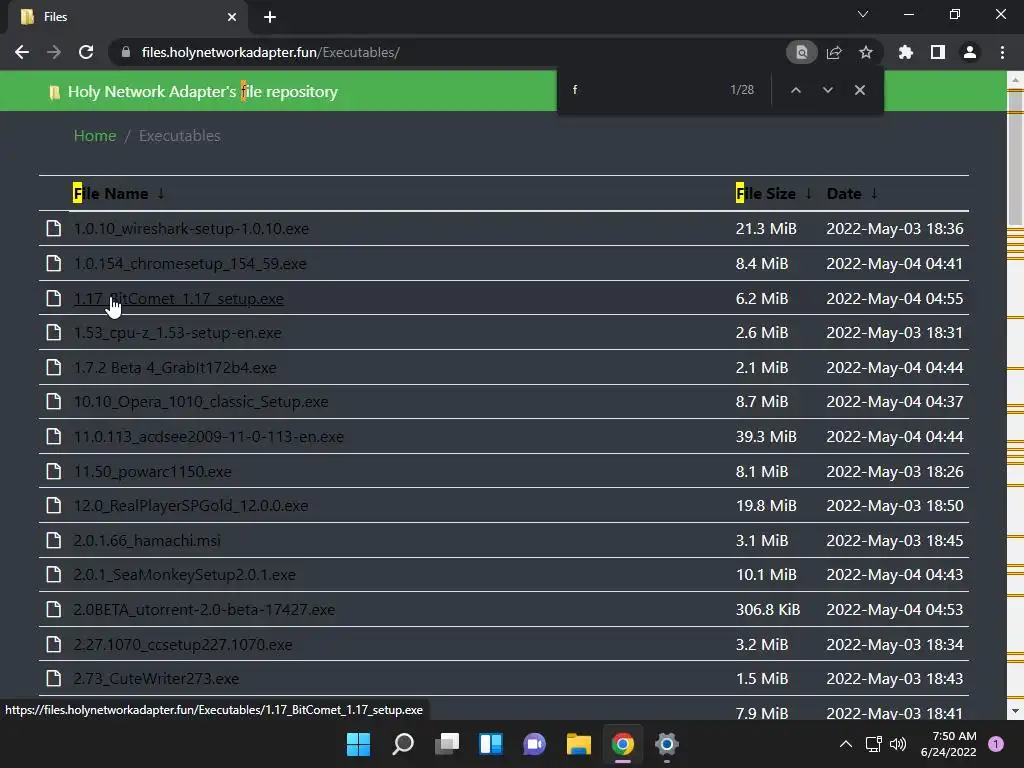Image resolution: width=1024 pixels, height=768 pixels.
Task: Download 1.53_cpu-z_1.53-setup-en.exe
Action: [x=177, y=332]
